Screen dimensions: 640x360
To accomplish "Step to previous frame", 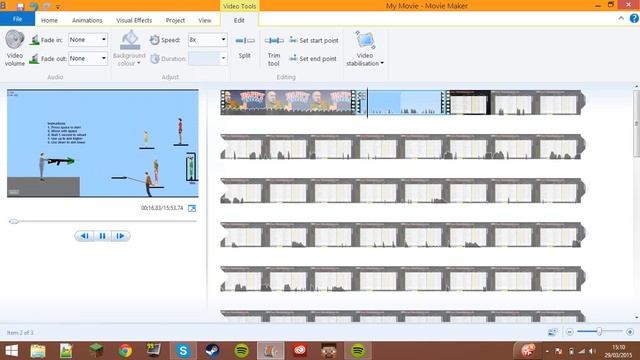I will 84,236.
